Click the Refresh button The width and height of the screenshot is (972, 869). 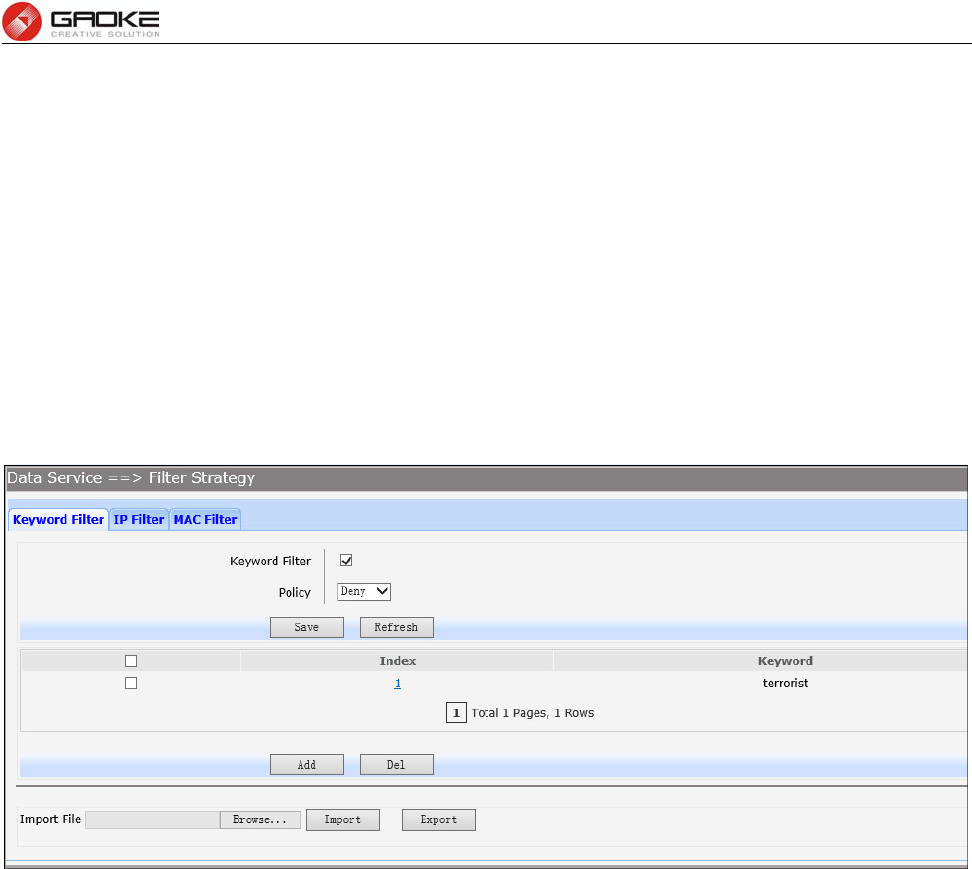397,627
